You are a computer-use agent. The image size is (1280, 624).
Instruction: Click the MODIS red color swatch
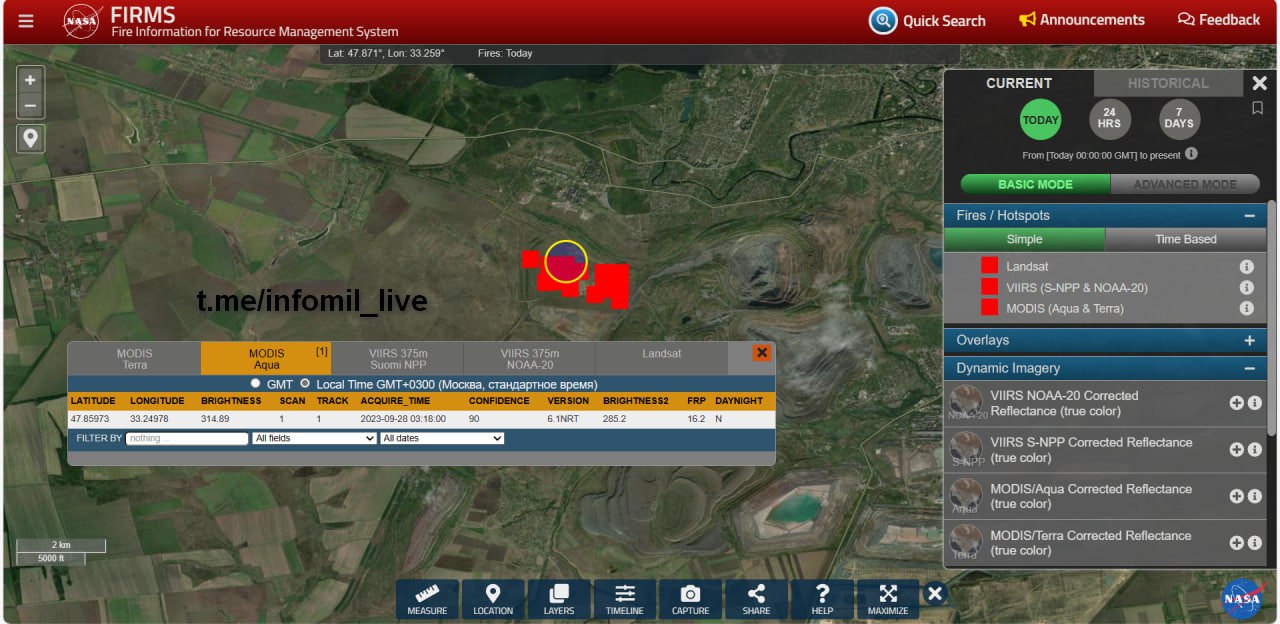pos(989,308)
